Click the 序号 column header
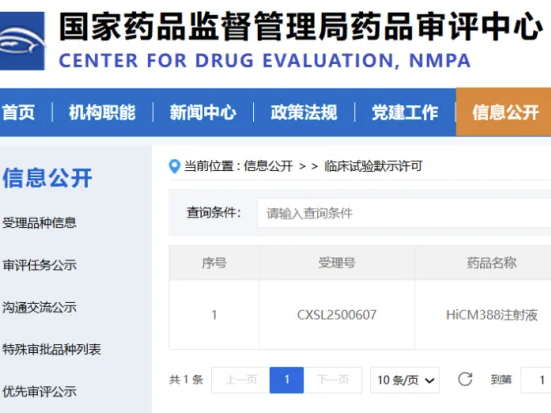 [x=214, y=263]
